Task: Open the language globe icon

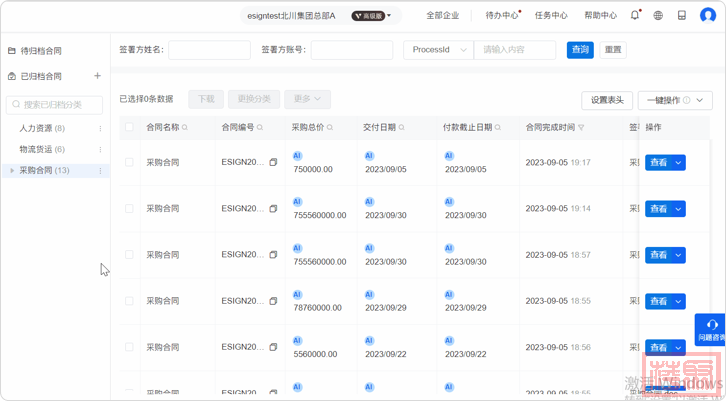Action: [658, 15]
